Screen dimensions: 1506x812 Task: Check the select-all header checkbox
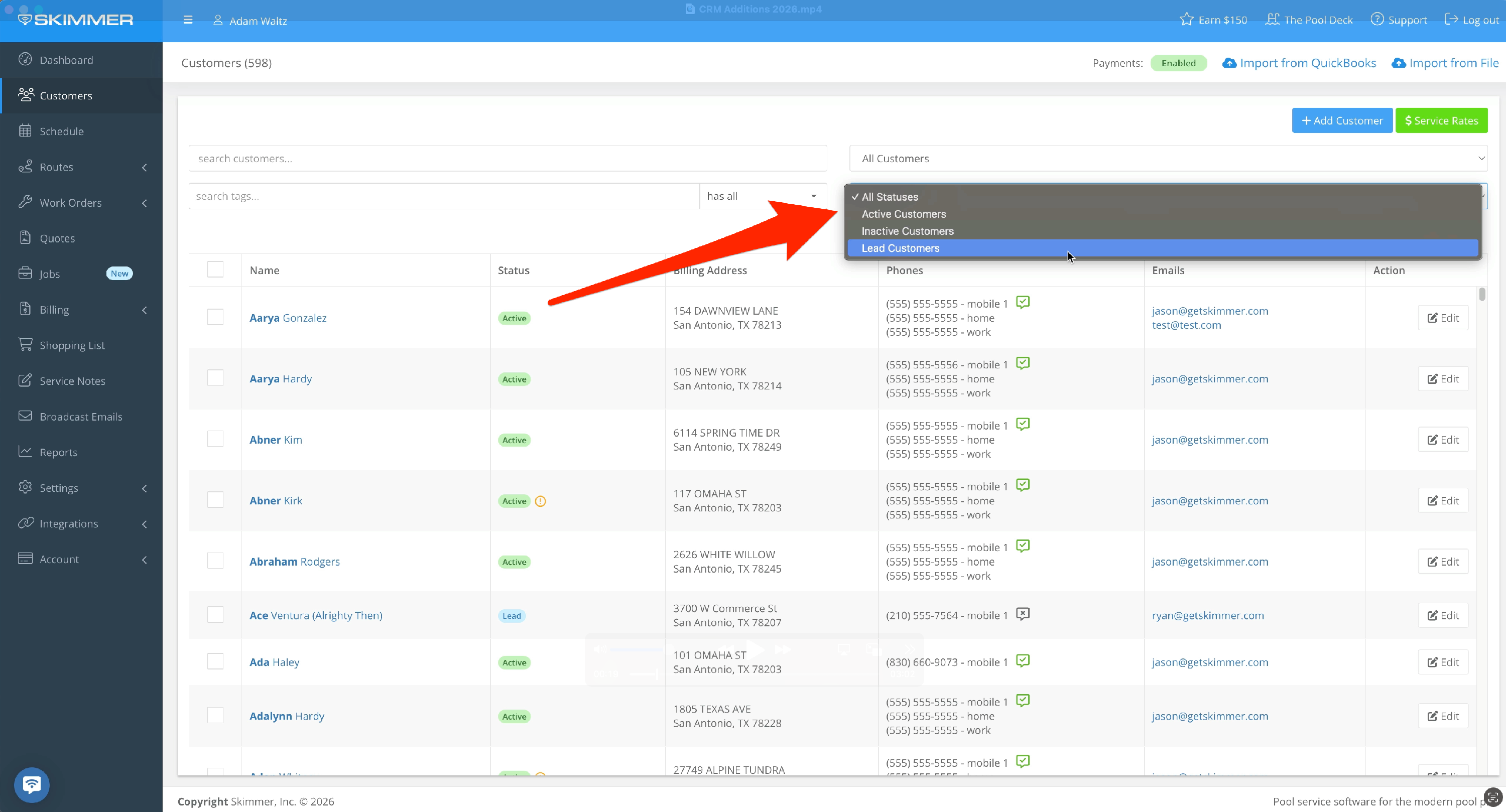tap(215, 269)
